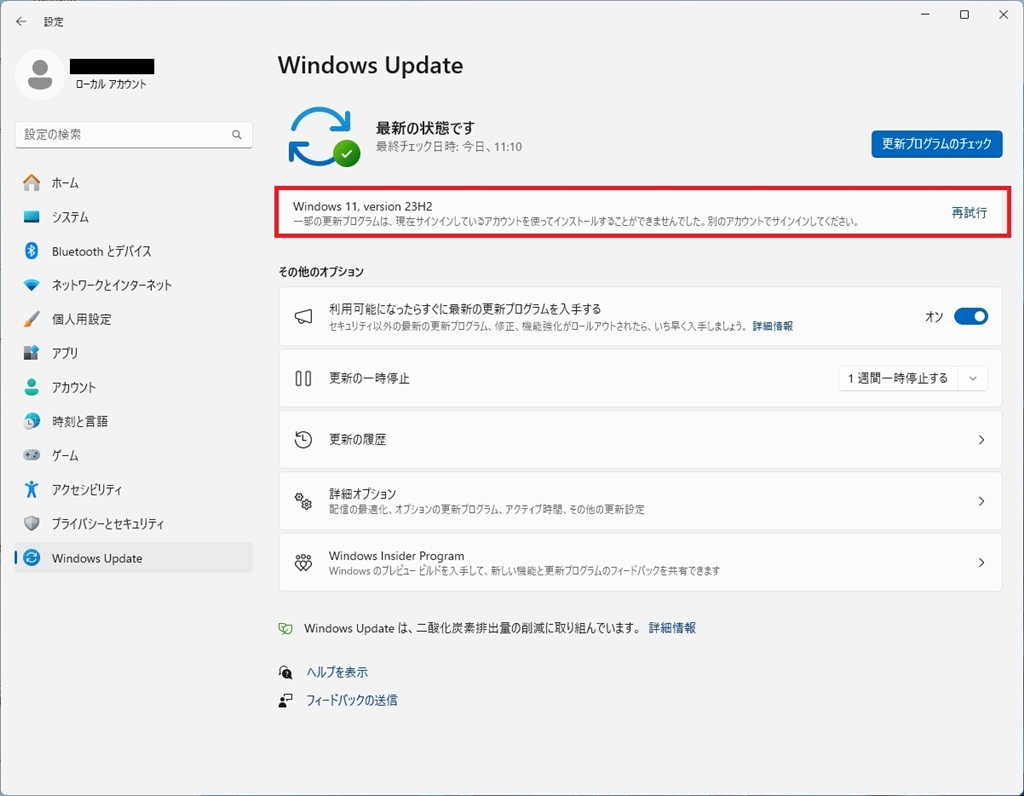1024x796 pixels.
Task: Click the large update status sync icon
Action: [x=324, y=137]
